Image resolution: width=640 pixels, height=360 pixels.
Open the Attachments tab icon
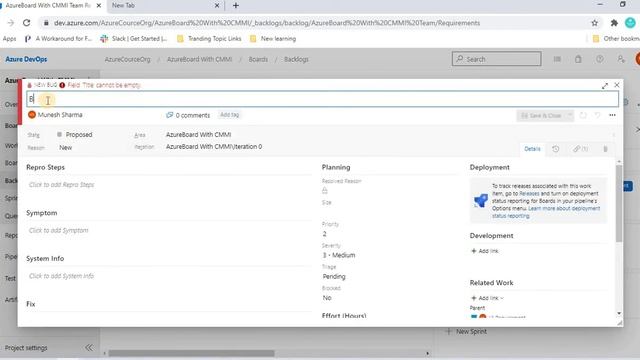pos(605,149)
